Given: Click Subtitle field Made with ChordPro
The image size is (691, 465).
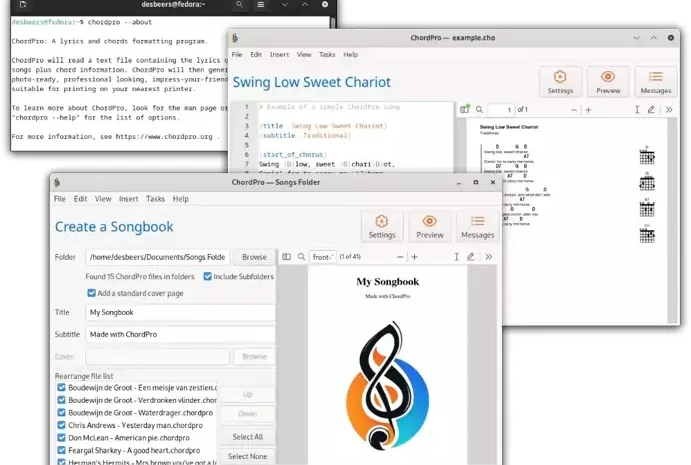Looking at the screenshot, I should (180, 334).
